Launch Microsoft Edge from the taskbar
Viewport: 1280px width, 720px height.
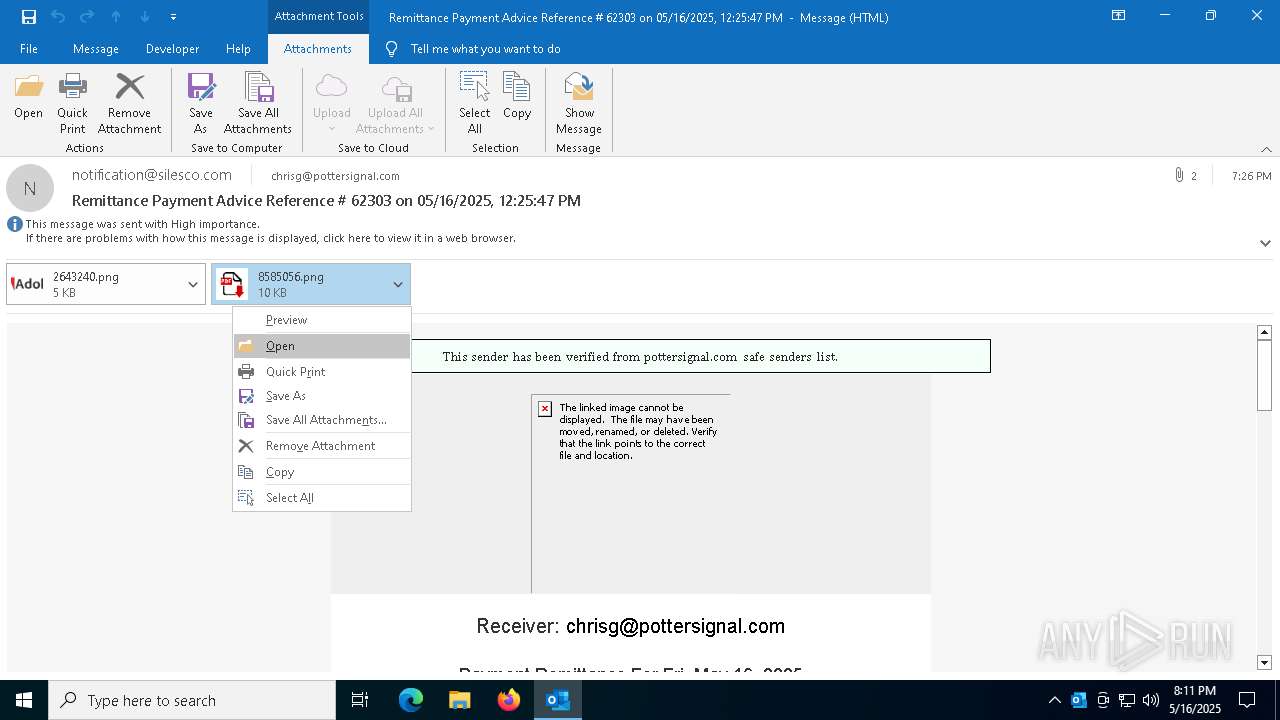pos(411,700)
